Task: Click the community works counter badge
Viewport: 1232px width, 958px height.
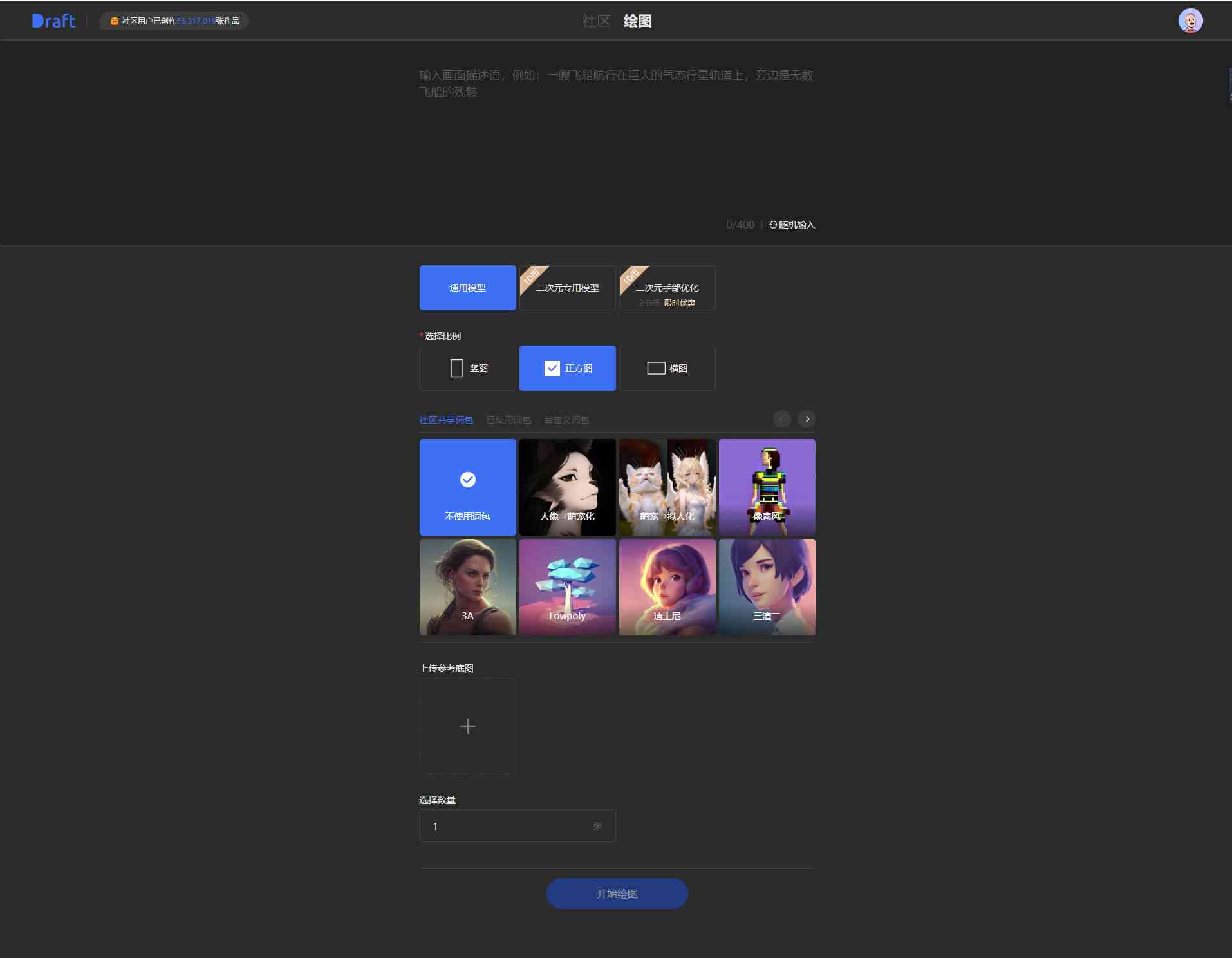Action: (174, 21)
